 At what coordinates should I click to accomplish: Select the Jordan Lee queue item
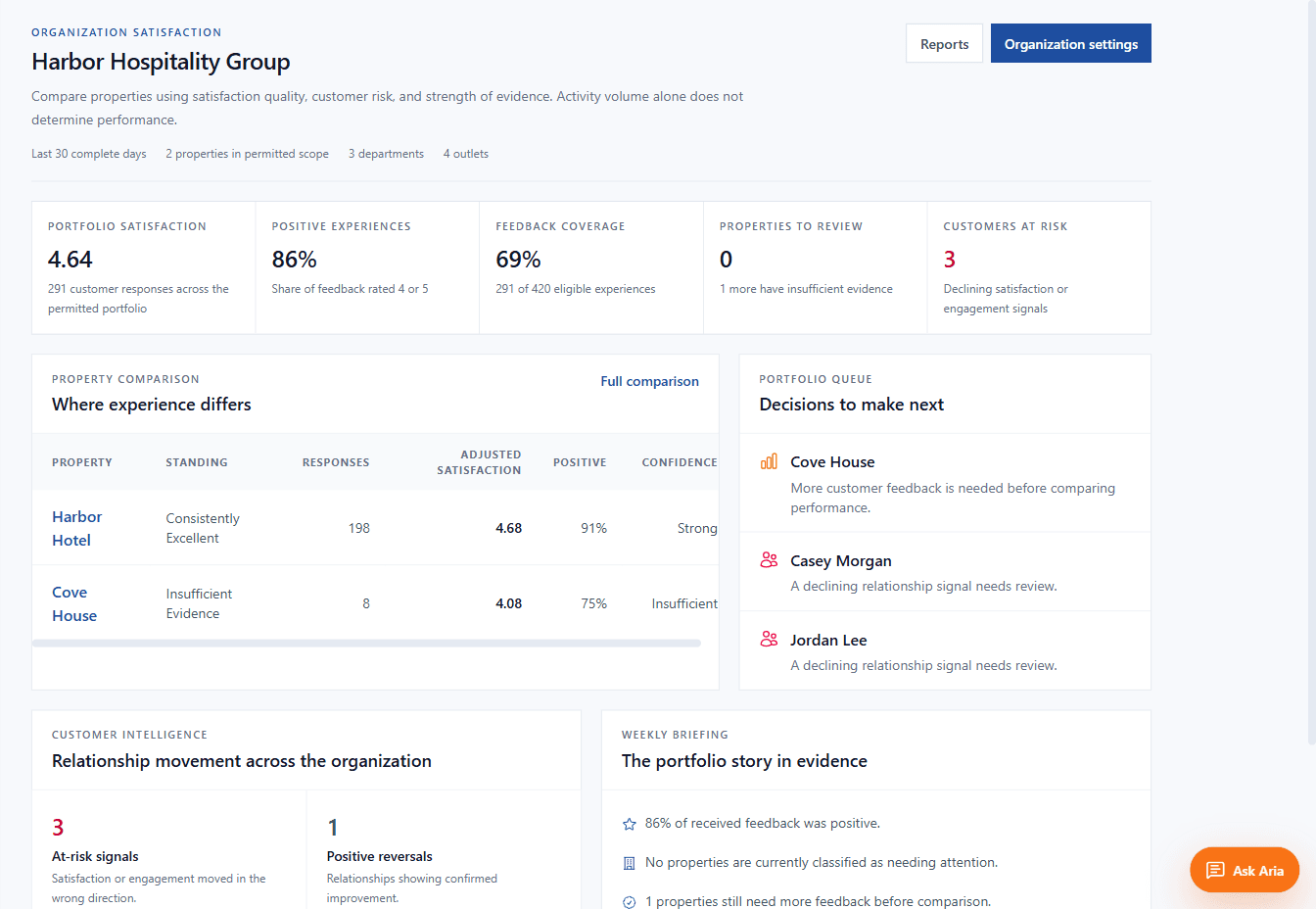(945, 651)
